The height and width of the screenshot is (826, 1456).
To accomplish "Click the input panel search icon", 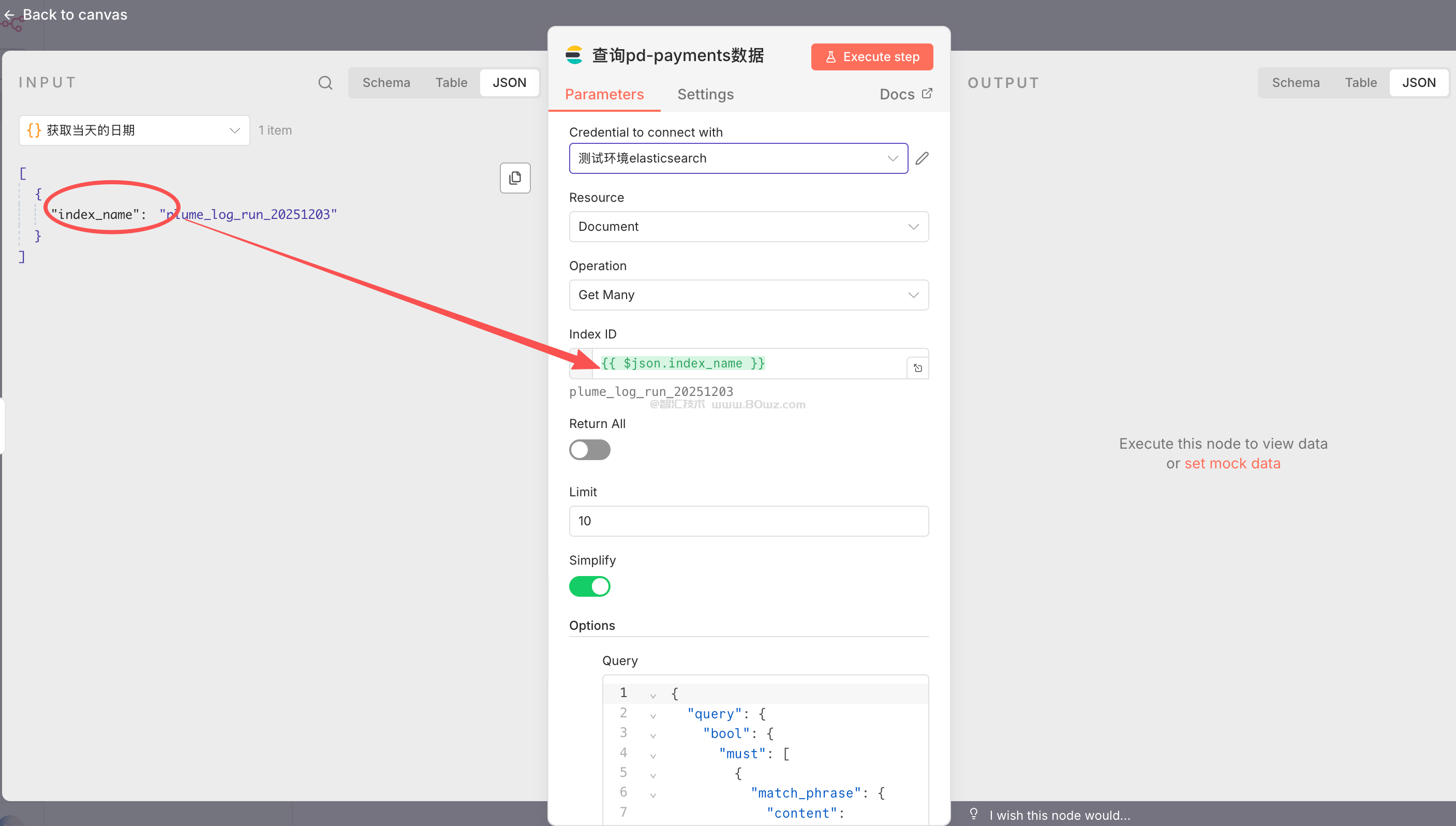I will click(325, 83).
